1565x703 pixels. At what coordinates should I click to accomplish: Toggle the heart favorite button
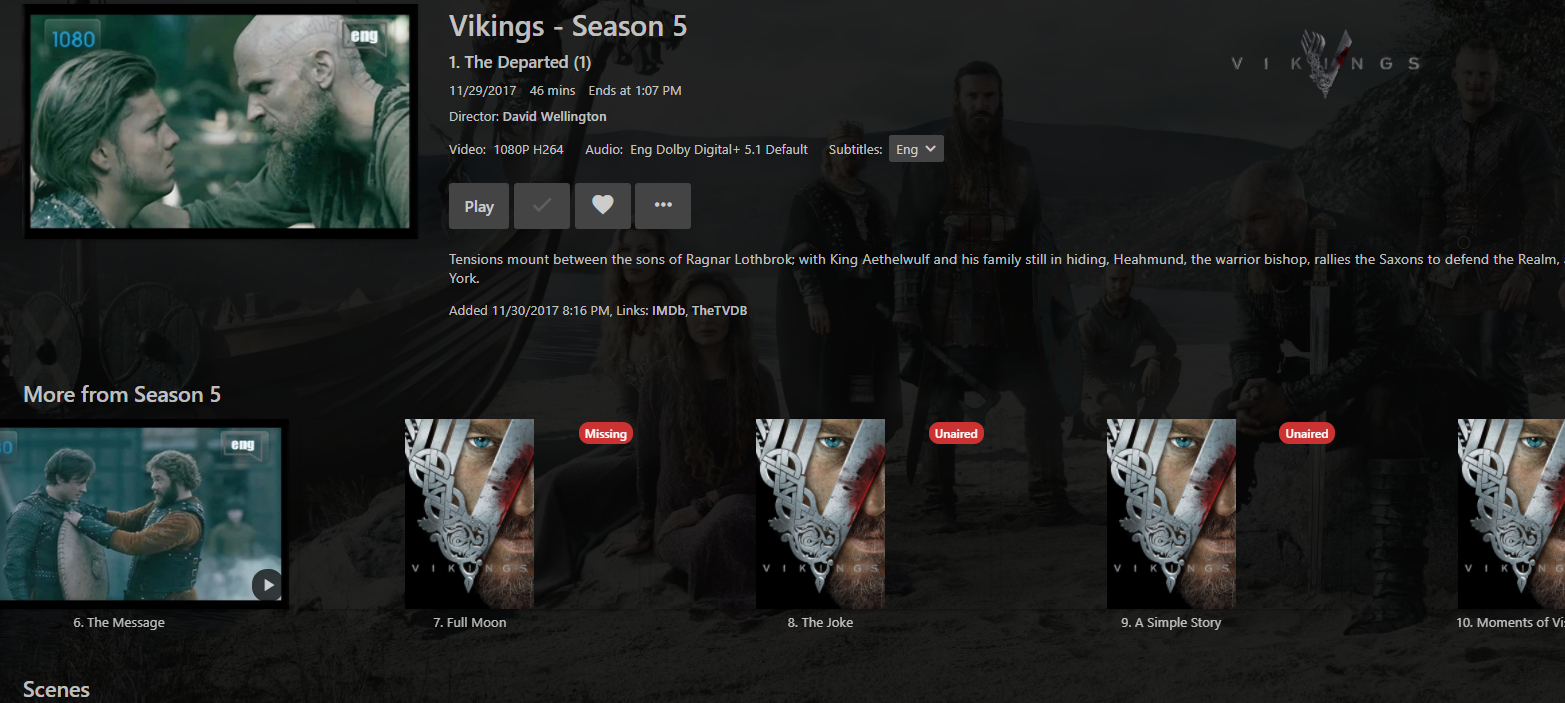coord(602,206)
